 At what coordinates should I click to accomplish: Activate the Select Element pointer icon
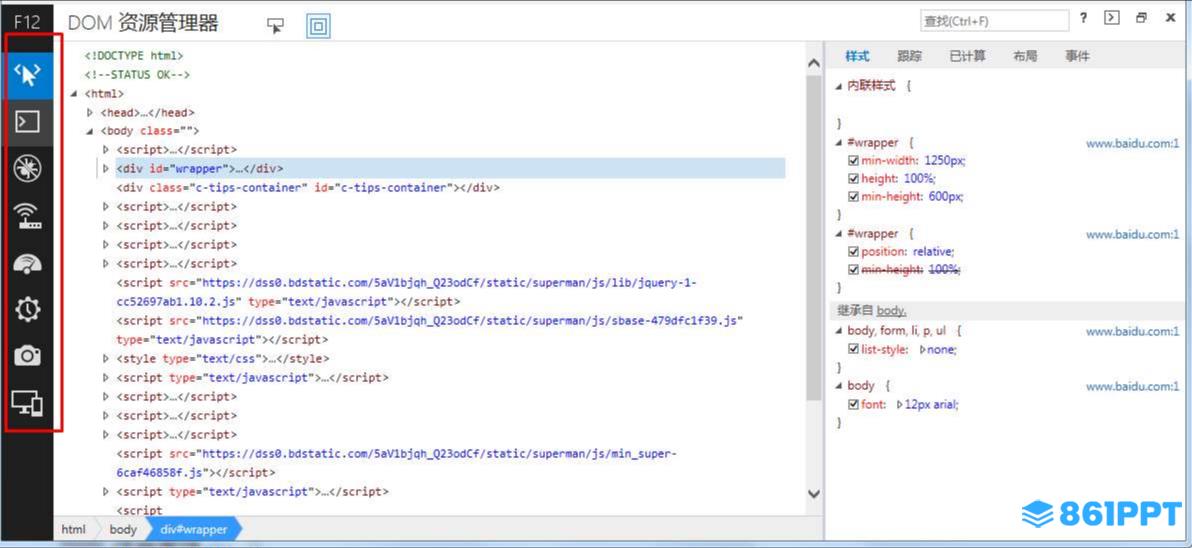275,25
